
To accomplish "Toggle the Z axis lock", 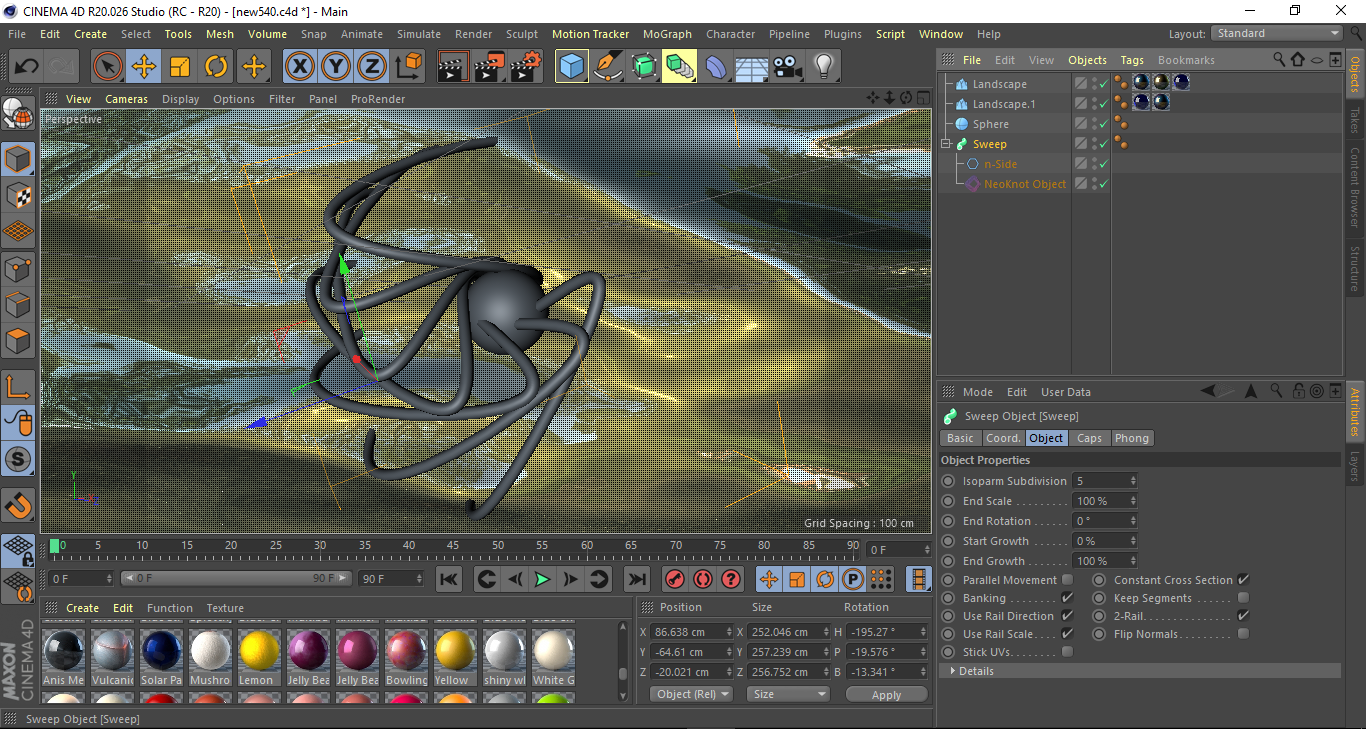I will tap(372, 67).
